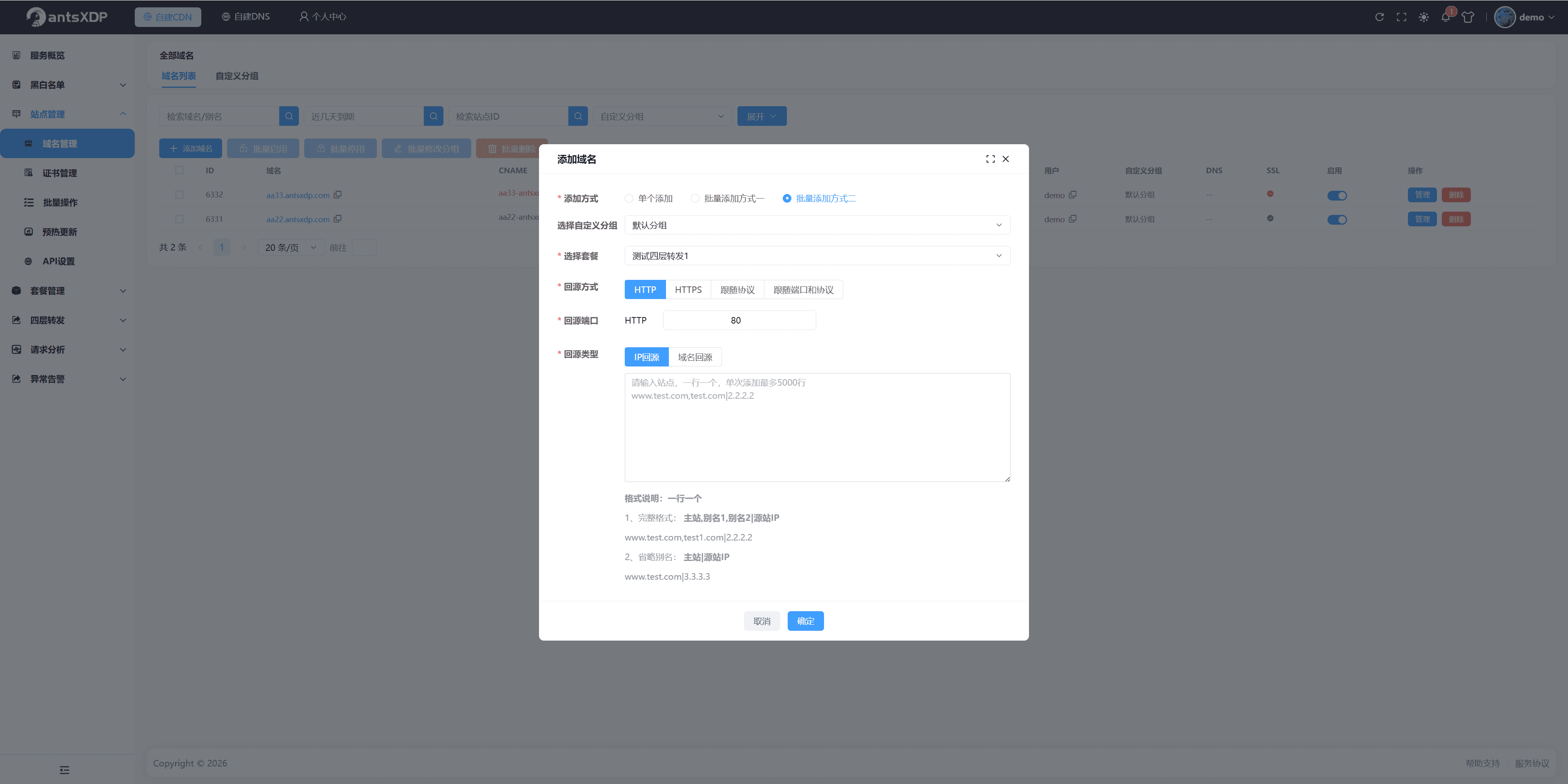Click search icon next to 检索域名/别名

pos(289,116)
